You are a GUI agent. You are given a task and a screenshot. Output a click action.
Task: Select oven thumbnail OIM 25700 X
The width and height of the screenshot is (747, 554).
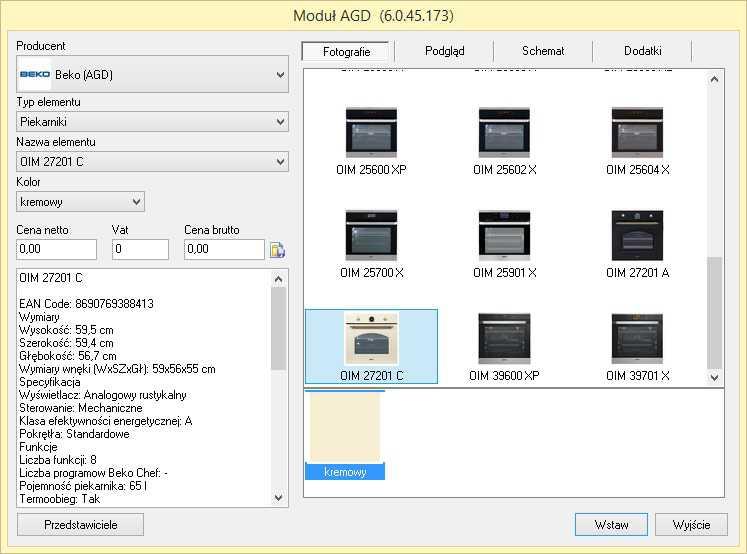click(371, 244)
